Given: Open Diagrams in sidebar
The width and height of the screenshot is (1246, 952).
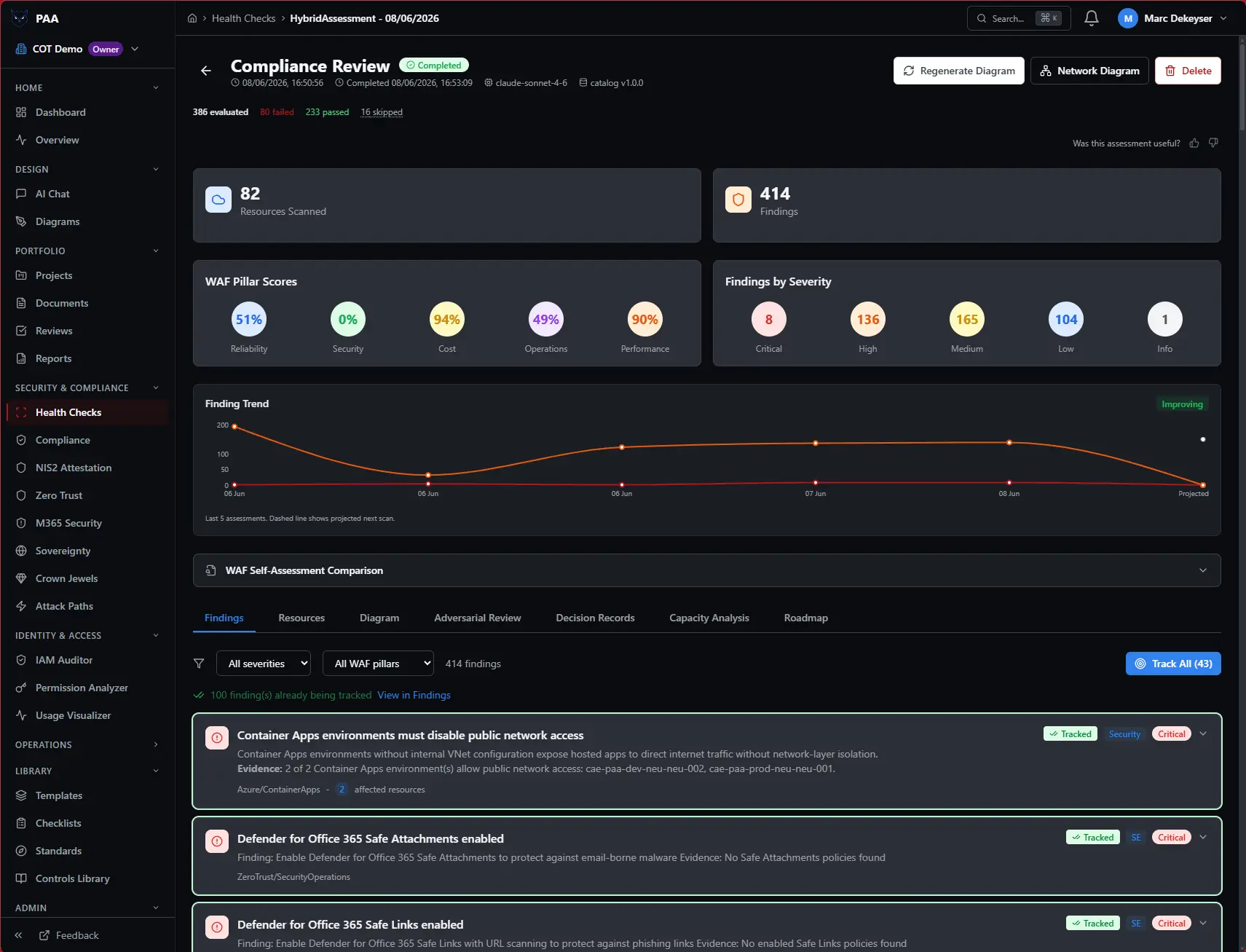Looking at the screenshot, I should tap(87, 221).
